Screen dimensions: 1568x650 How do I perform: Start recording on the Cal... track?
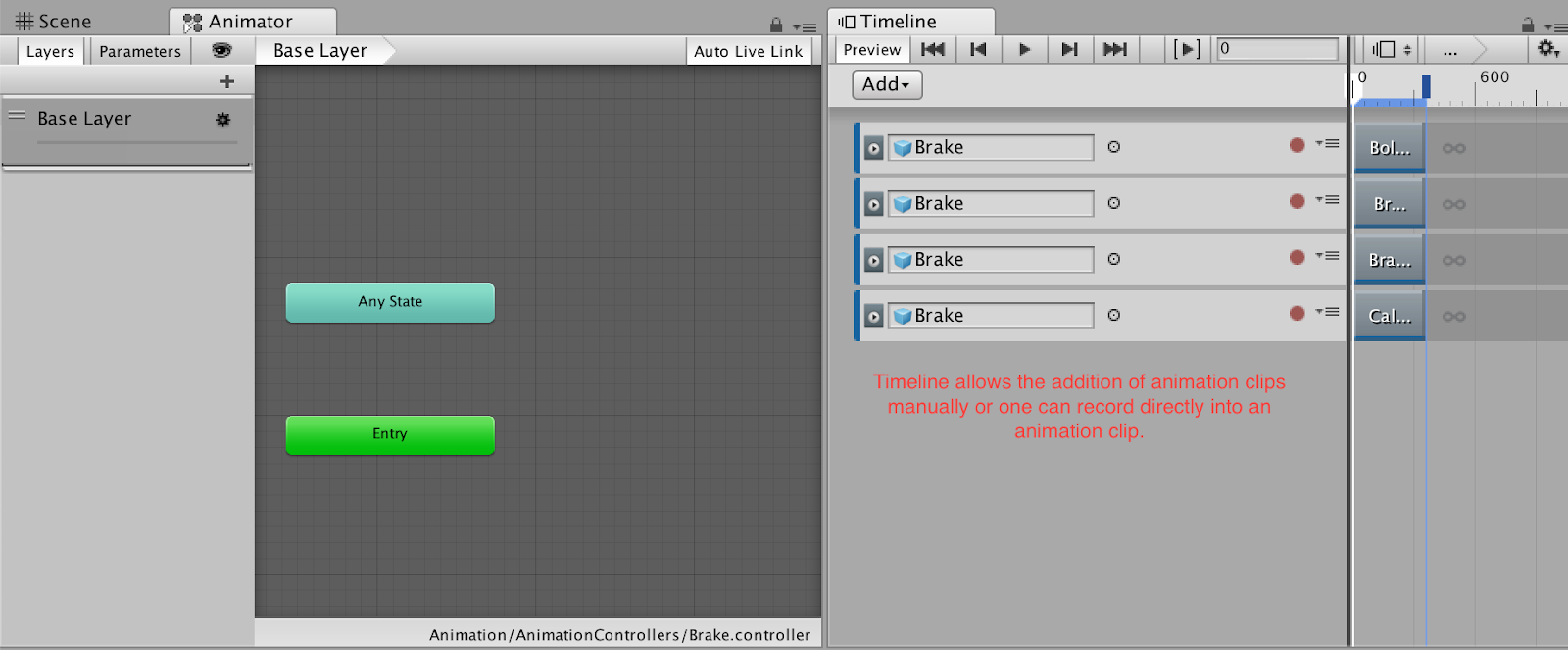pyautogui.click(x=1298, y=313)
